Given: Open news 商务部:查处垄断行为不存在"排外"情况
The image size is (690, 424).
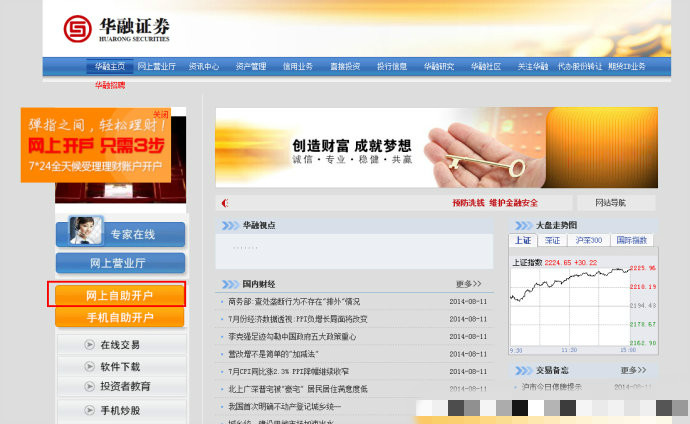Looking at the screenshot, I should 294,302.
